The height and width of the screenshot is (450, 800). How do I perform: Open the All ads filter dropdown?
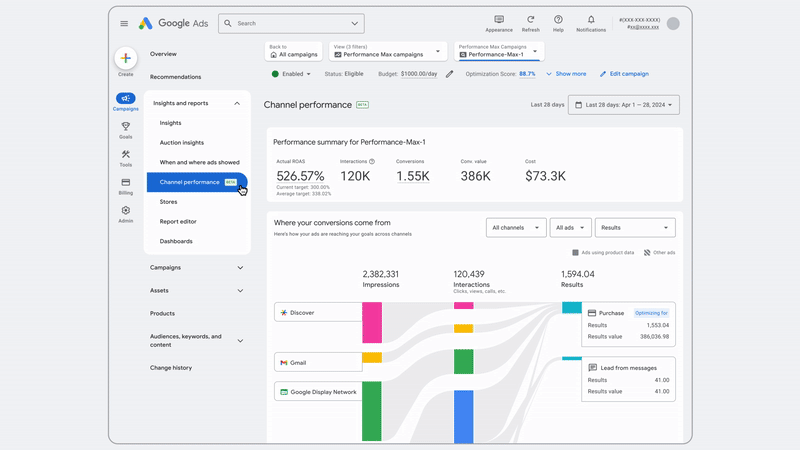(570, 228)
